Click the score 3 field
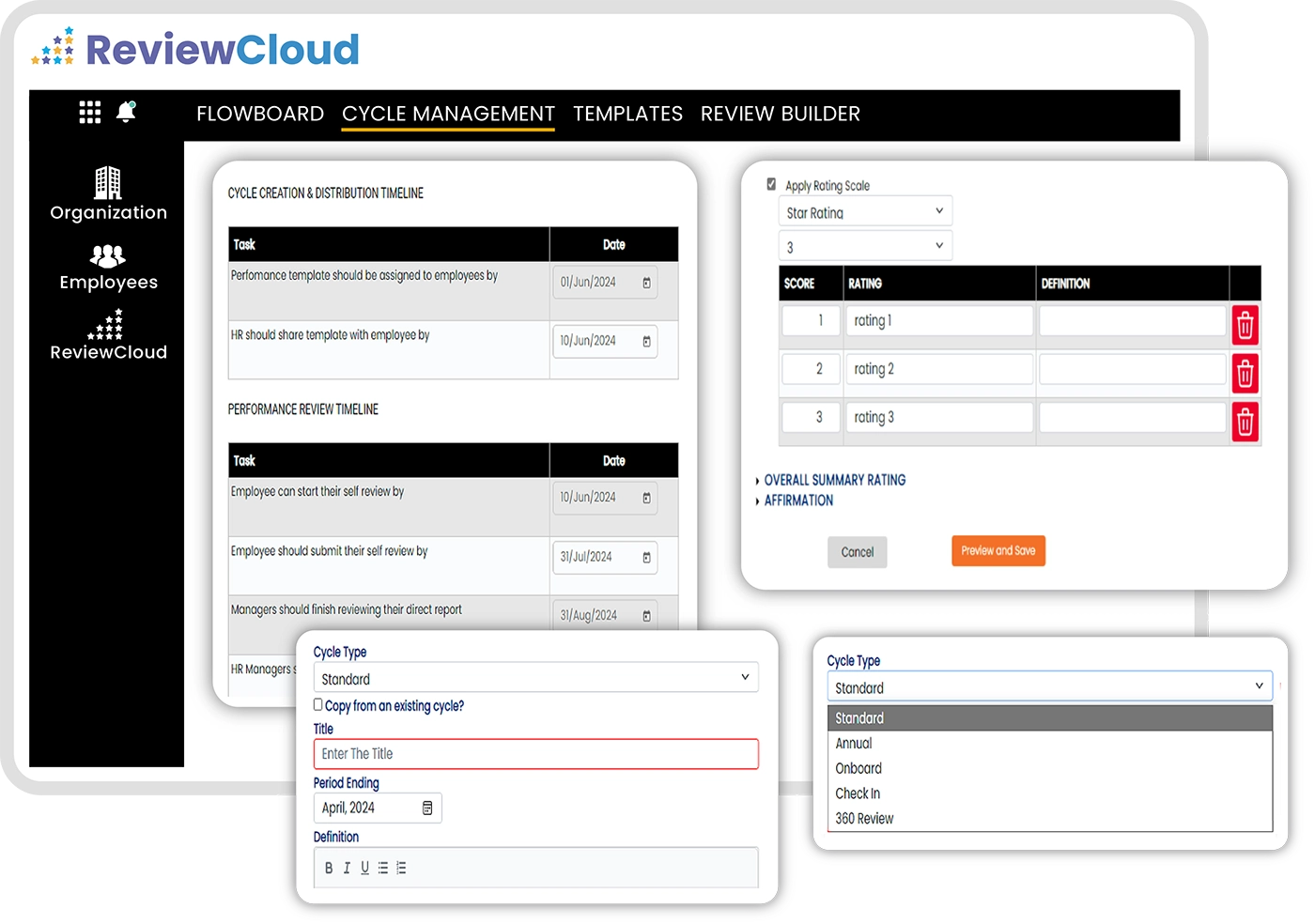1315x924 pixels. [x=811, y=417]
